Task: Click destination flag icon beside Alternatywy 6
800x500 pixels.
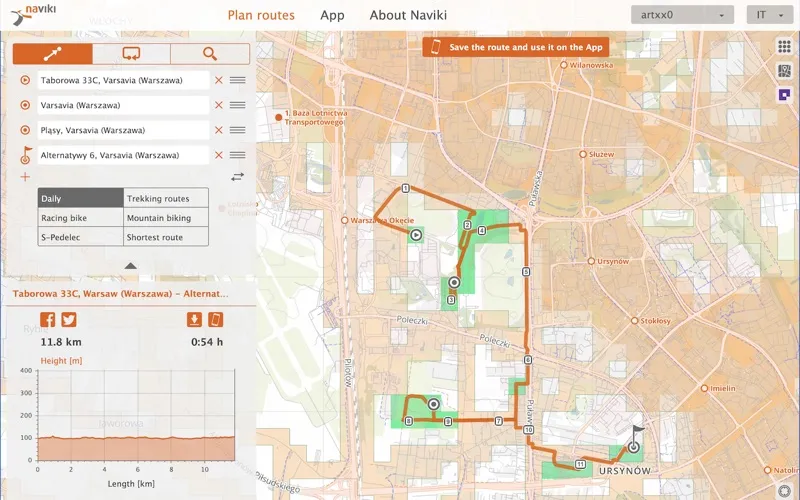Action: tap(26, 155)
